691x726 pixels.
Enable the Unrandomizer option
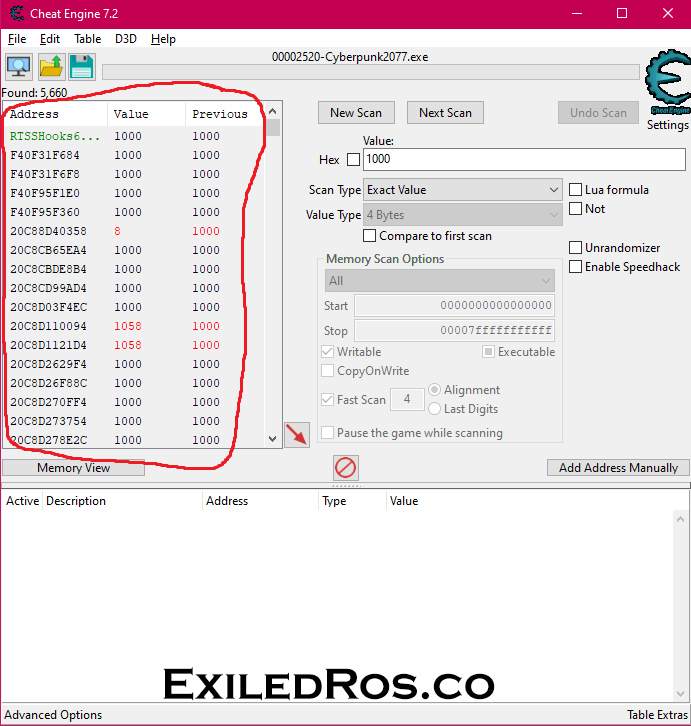coord(575,248)
